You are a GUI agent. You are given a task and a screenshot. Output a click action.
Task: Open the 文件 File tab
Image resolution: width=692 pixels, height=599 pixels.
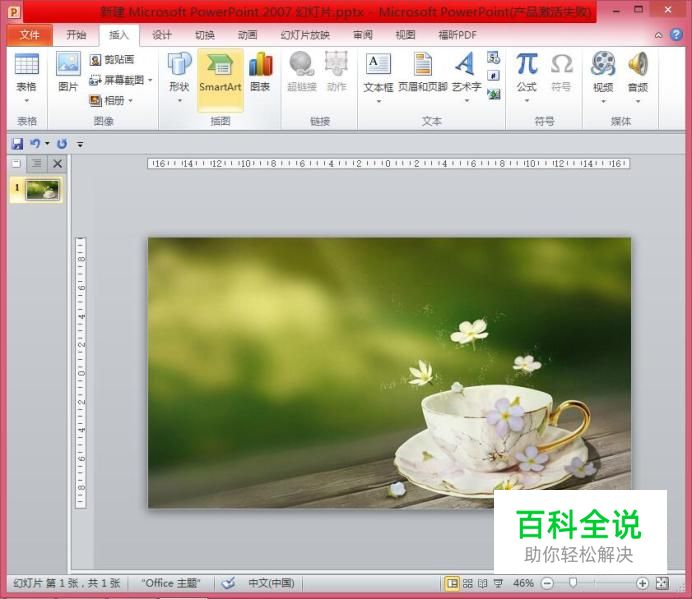click(30, 35)
